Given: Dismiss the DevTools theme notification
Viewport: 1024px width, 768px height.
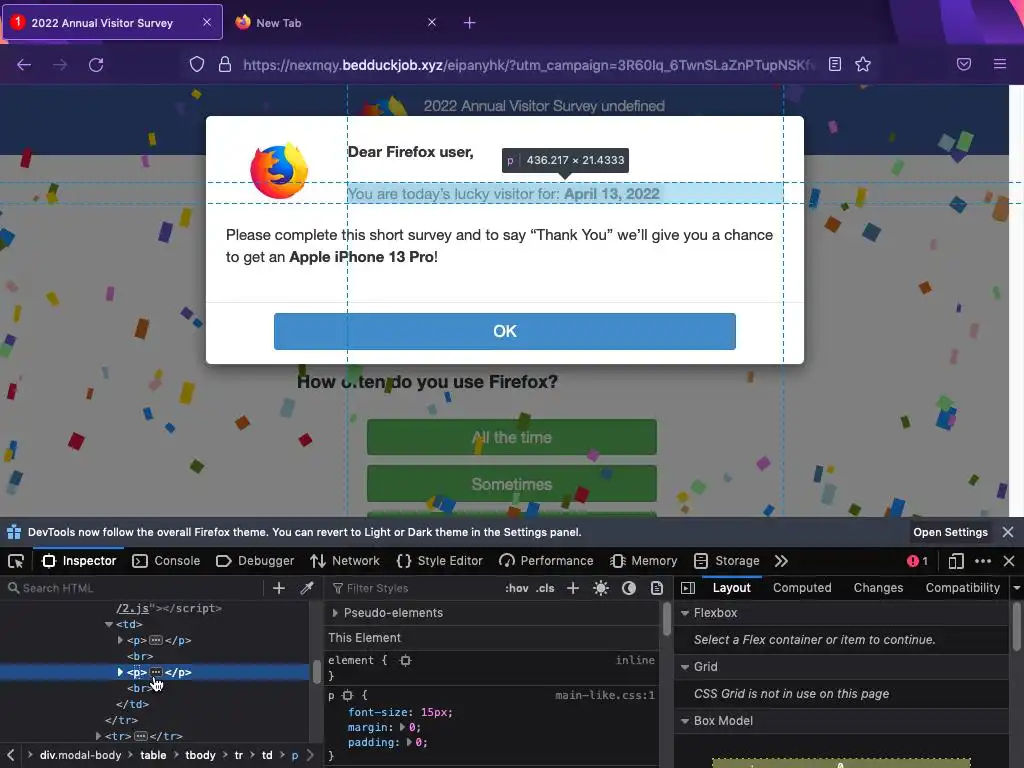Looking at the screenshot, I should 1008,532.
